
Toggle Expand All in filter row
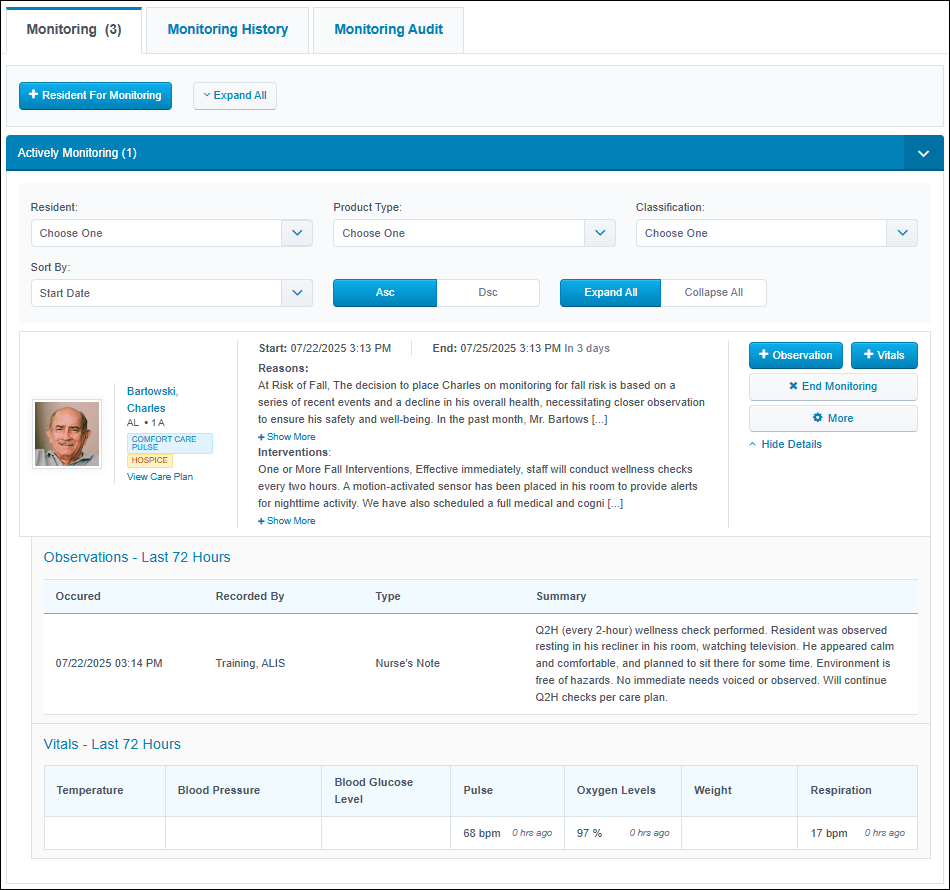tap(610, 293)
